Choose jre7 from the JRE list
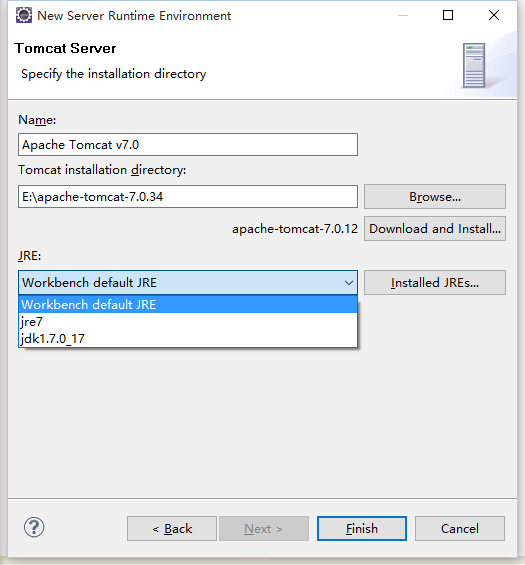 (188, 321)
